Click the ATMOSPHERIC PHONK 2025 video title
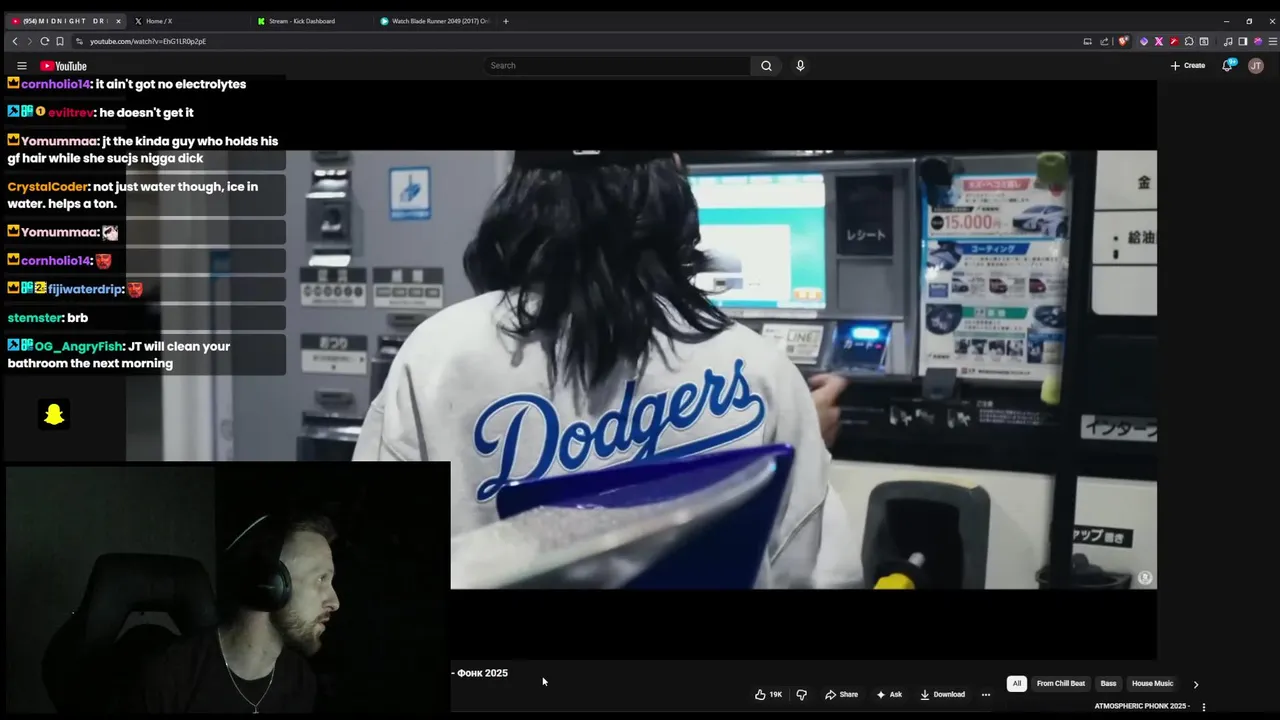The height and width of the screenshot is (720, 1280). (x=1142, y=706)
